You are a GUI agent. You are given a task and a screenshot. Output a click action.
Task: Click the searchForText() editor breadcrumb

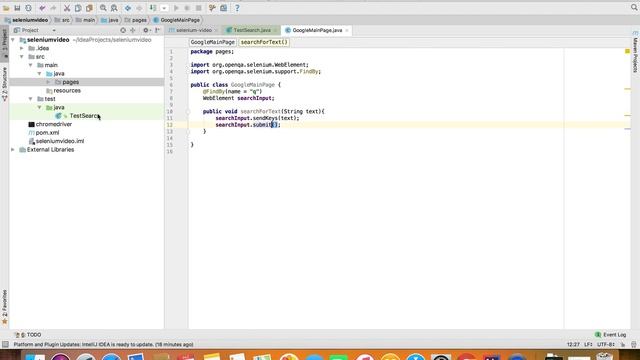[x=264, y=42]
